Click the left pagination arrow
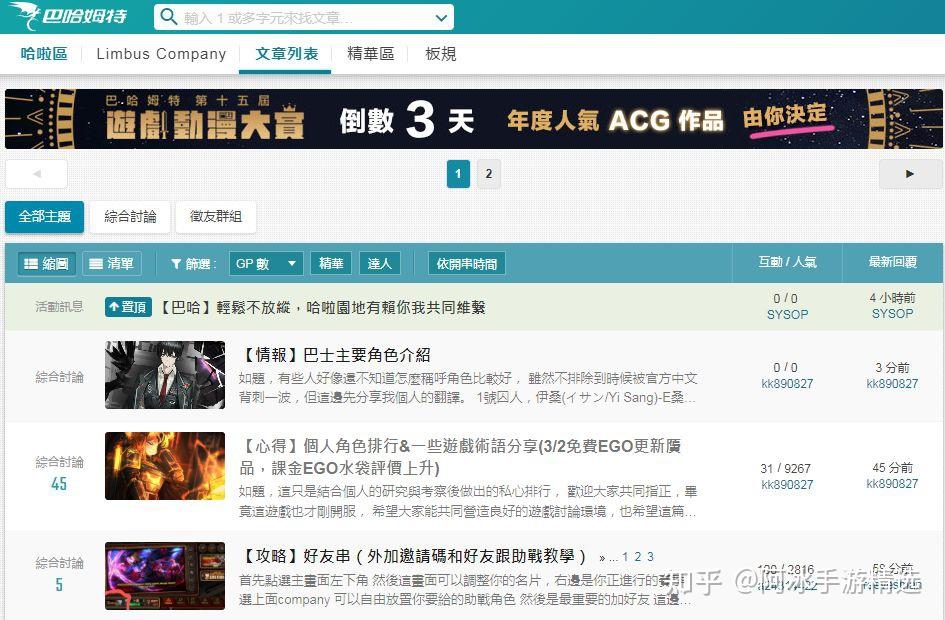Image resolution: width=945 pixels, height=620 pixels. click(x=36, y=173)
